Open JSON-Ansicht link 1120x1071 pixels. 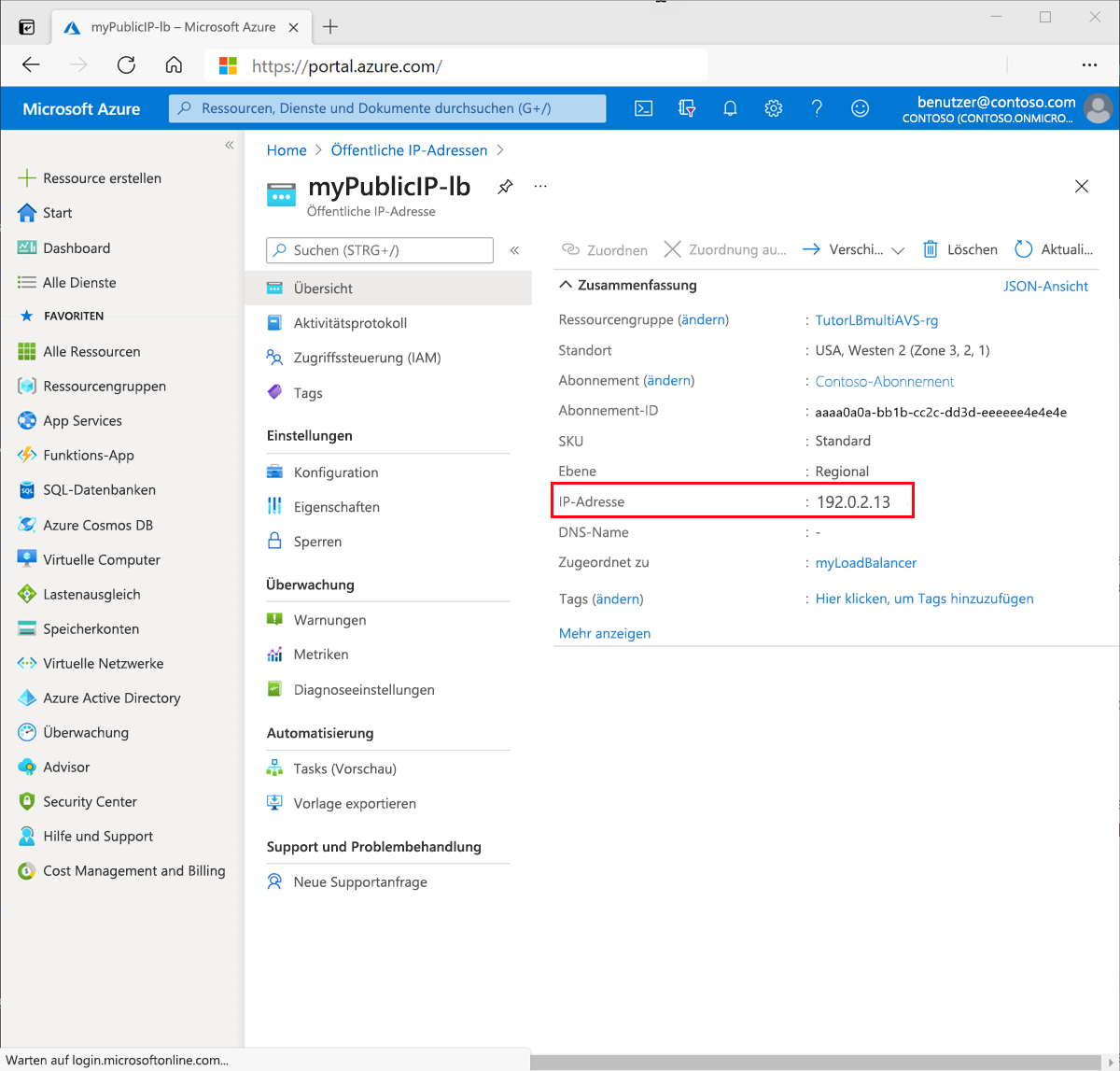point(1045,286)
